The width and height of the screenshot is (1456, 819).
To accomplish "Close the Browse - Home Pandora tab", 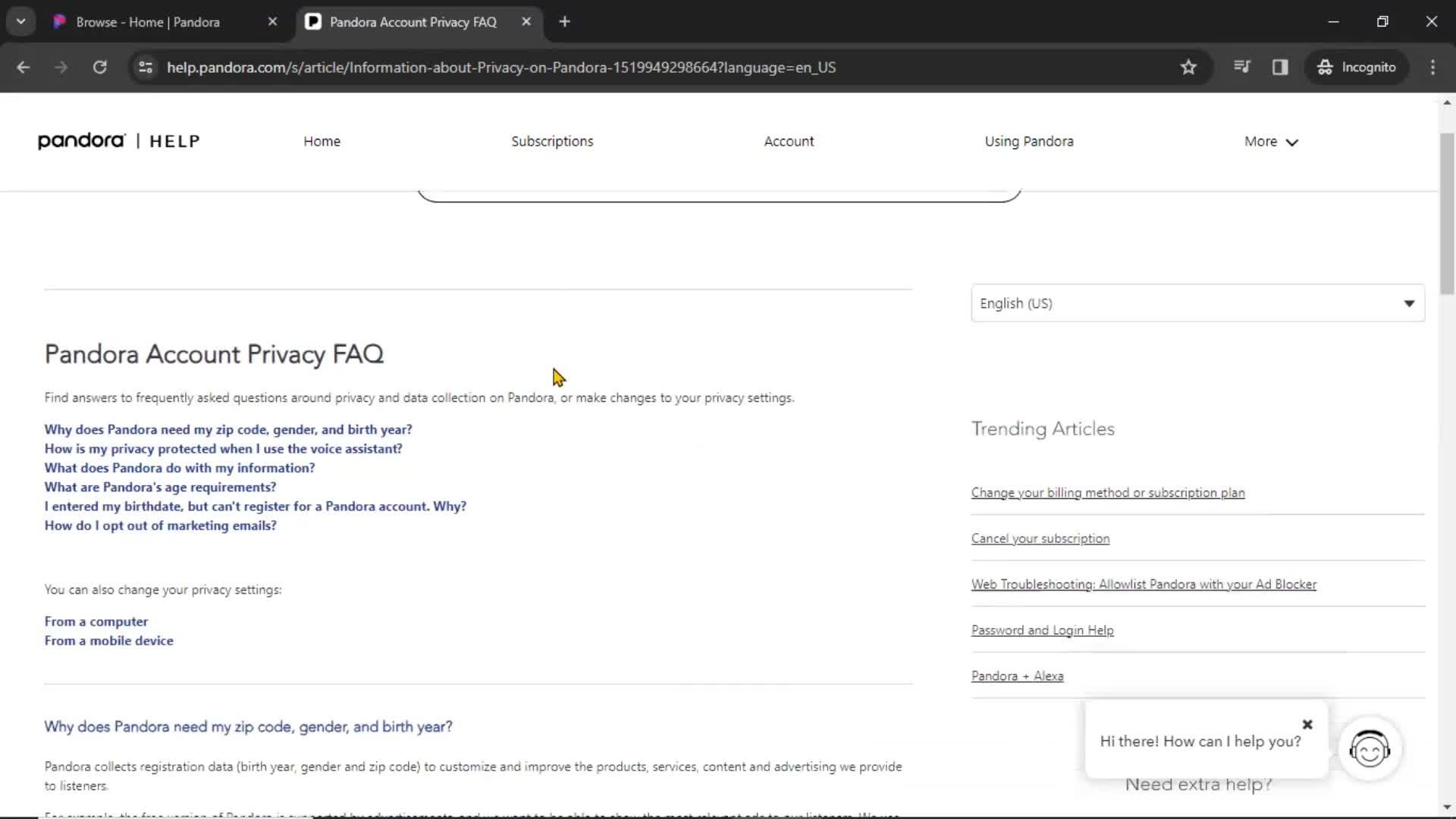I will pos(272,22).
